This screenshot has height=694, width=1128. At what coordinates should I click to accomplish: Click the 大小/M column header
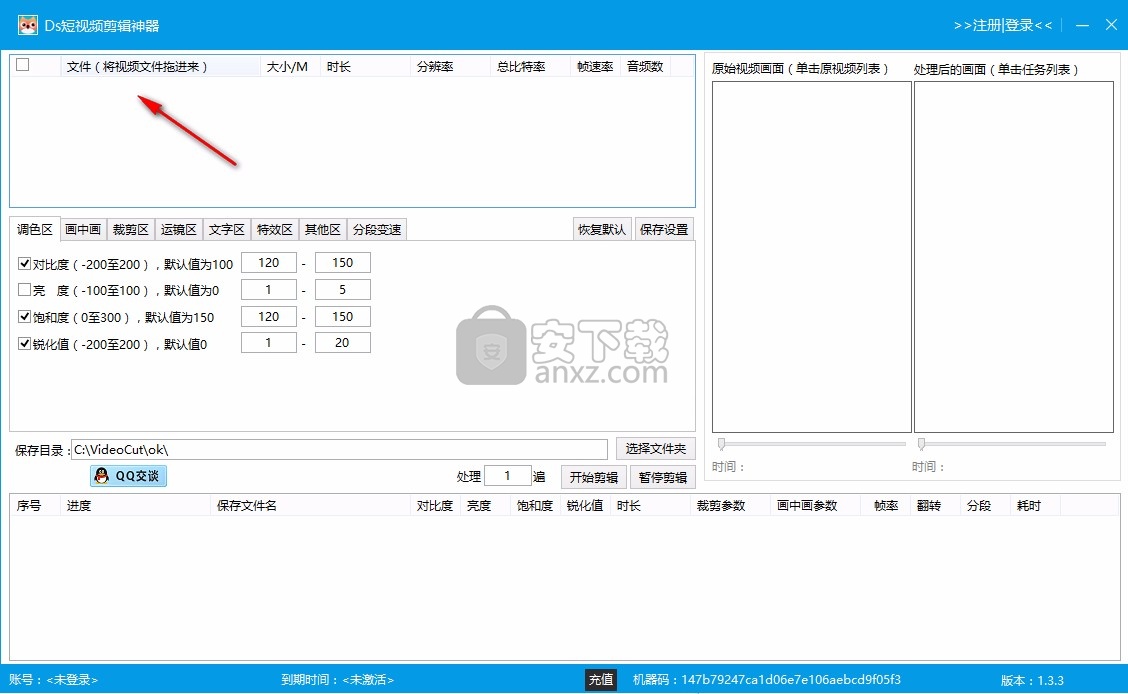pyautogui.click(x=289, y=66)
